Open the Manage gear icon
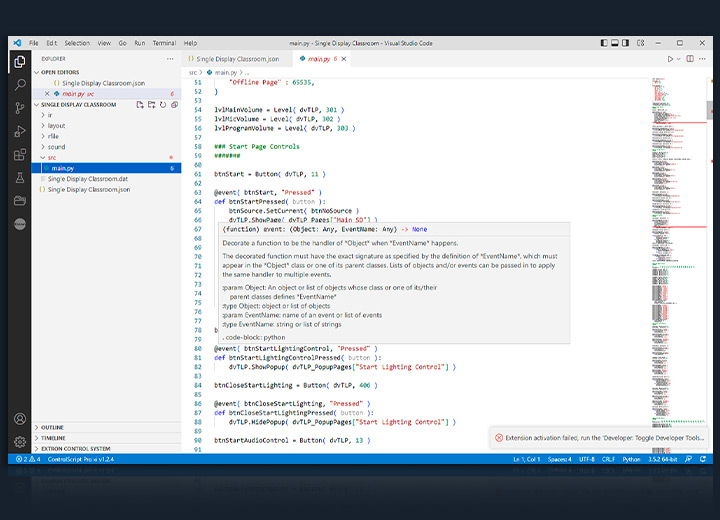The width and height of the screenshot is (720, 520). click(x=20, y=442)
